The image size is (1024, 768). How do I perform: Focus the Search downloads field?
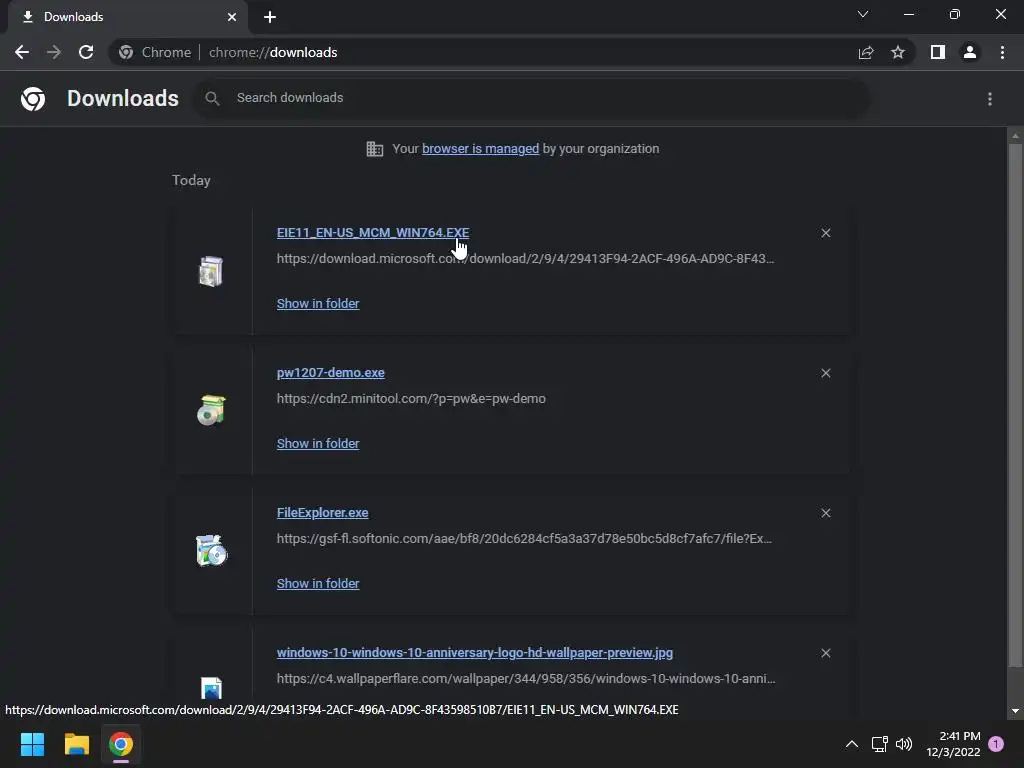pyautogui.click(x=532, y=98)
